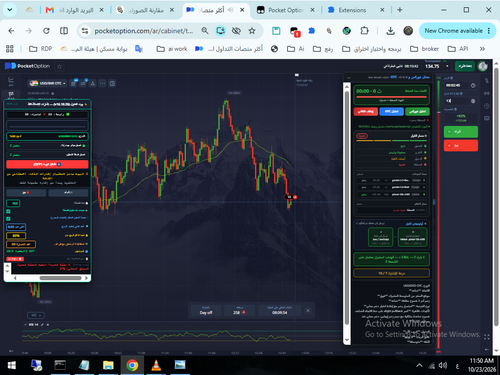Open the Chrome downloads icon

(390, 31)
